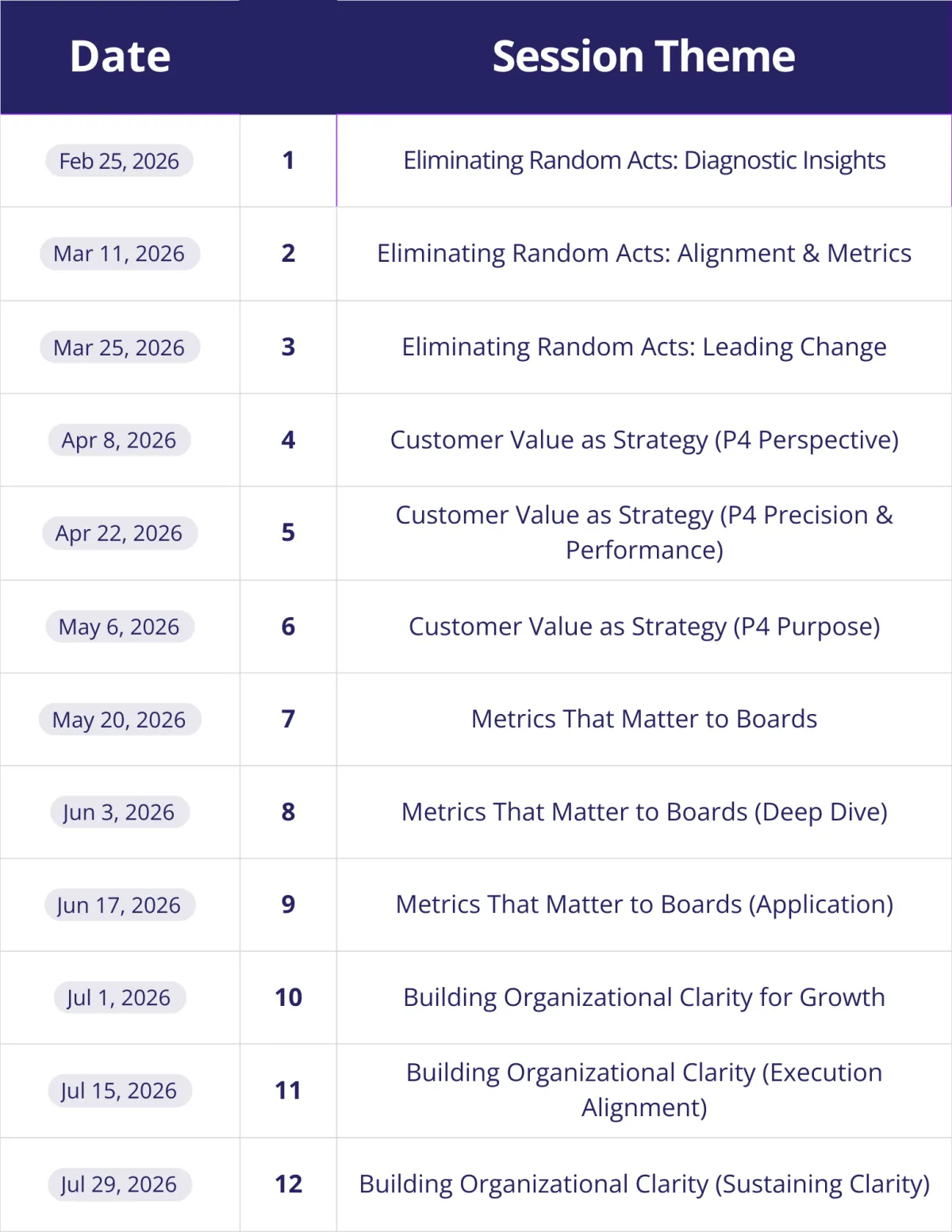Click the Jul 1, 2026 date badge
Viewport: 952px width, 1232px height.
tap(119, 998)
